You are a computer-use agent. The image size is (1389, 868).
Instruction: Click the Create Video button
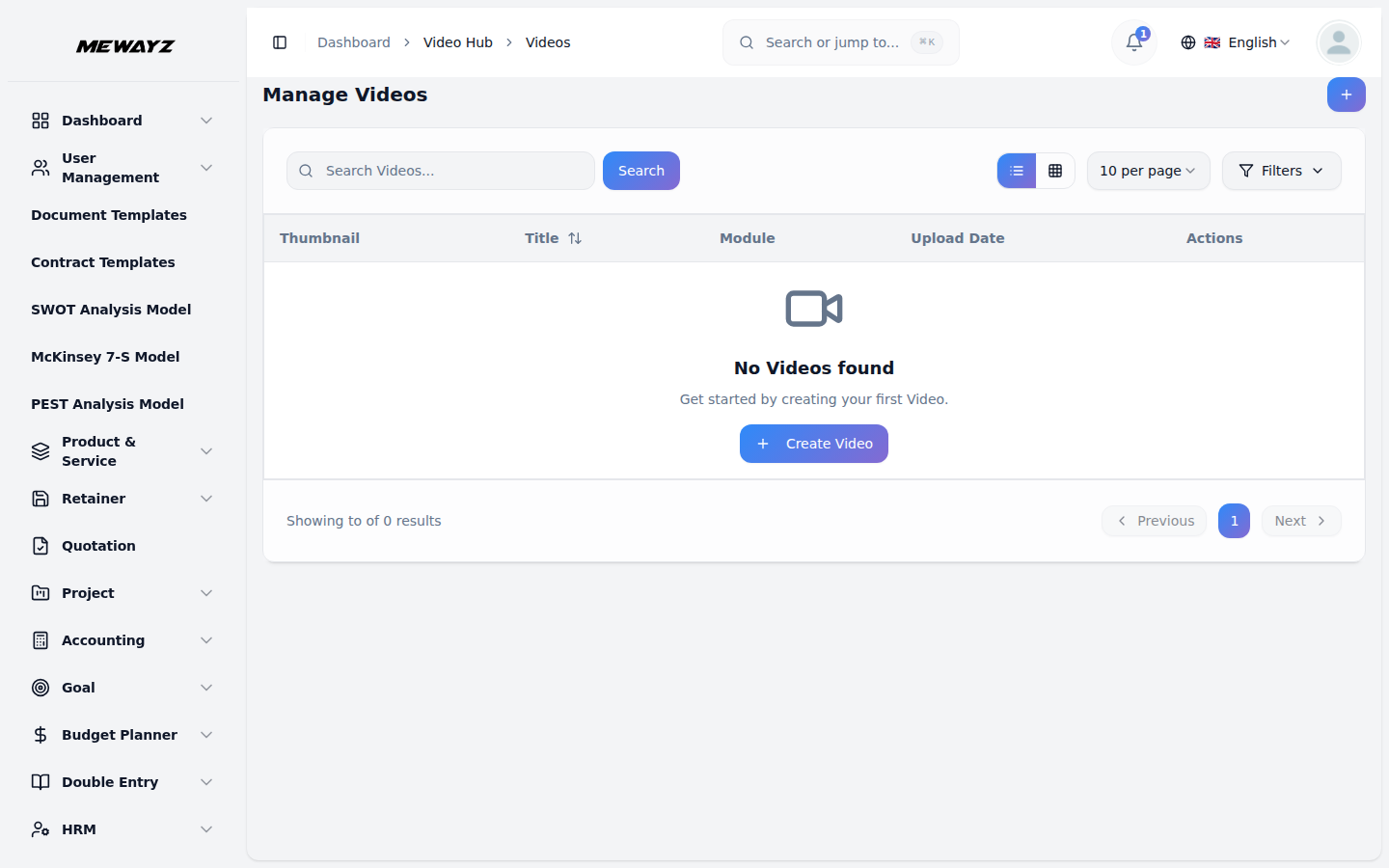(813, 444)
